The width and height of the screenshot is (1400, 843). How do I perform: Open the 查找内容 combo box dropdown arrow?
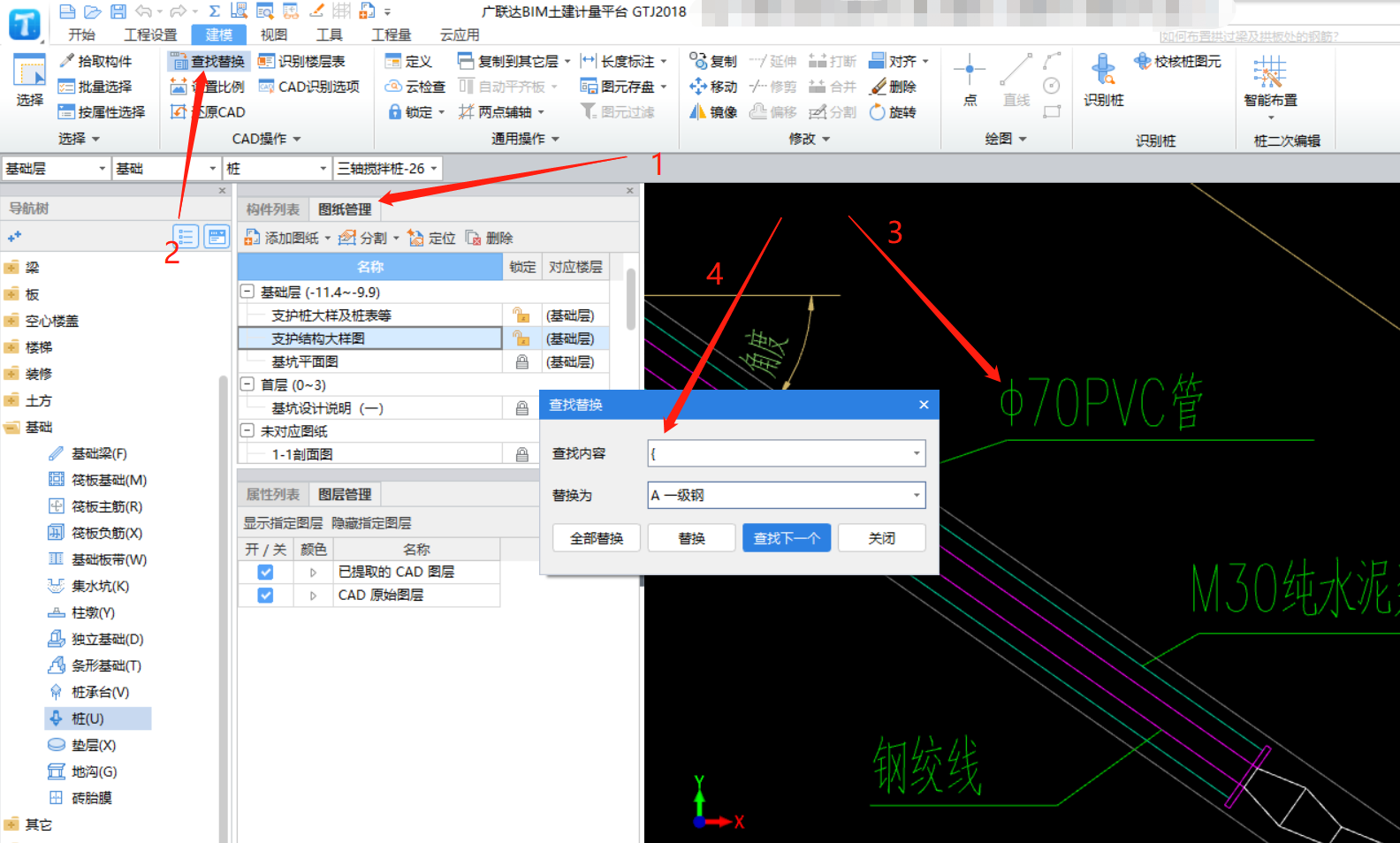[x=917, y=453]
